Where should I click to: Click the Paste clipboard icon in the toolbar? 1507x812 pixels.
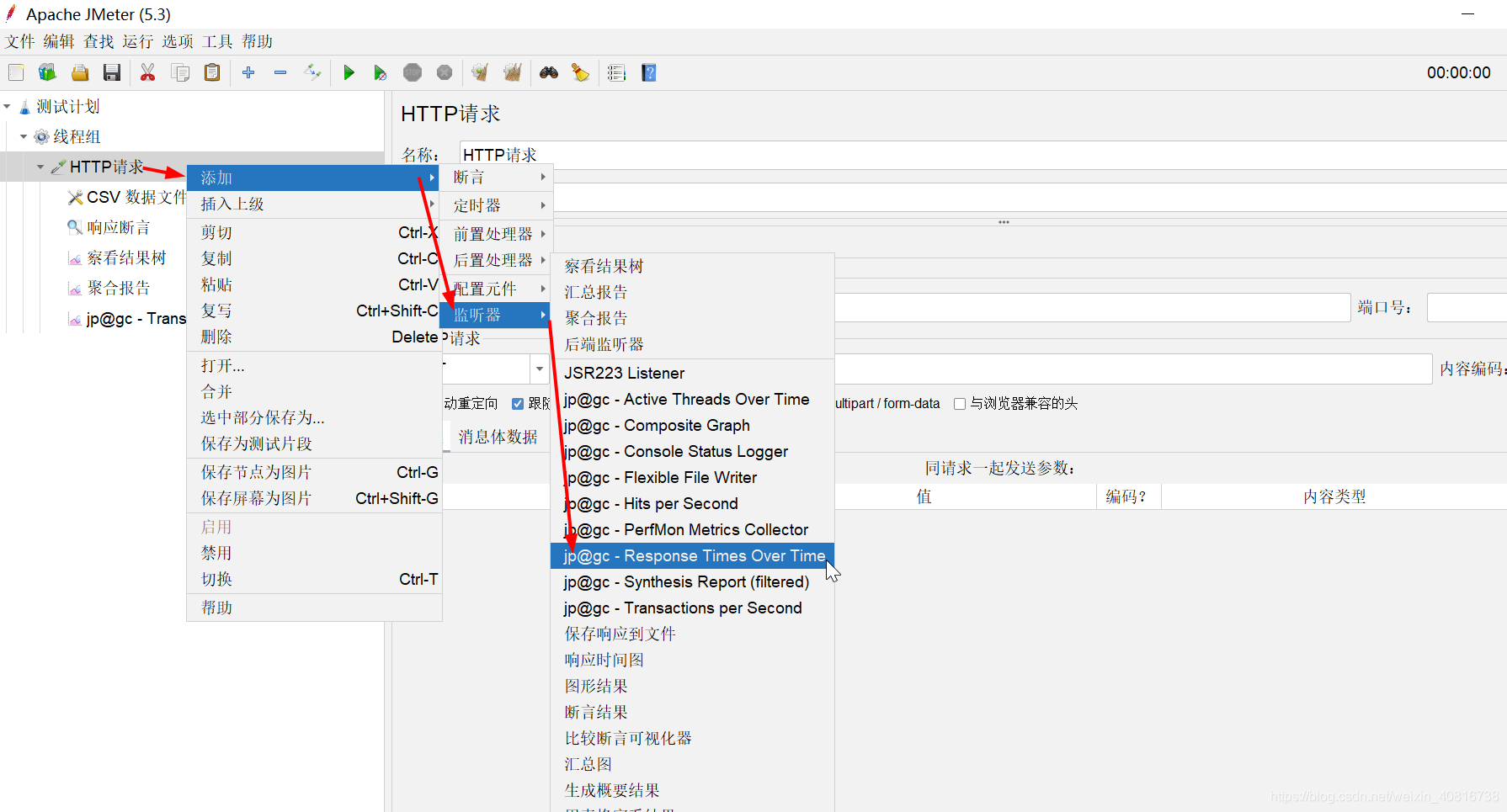tap(212, 73)
